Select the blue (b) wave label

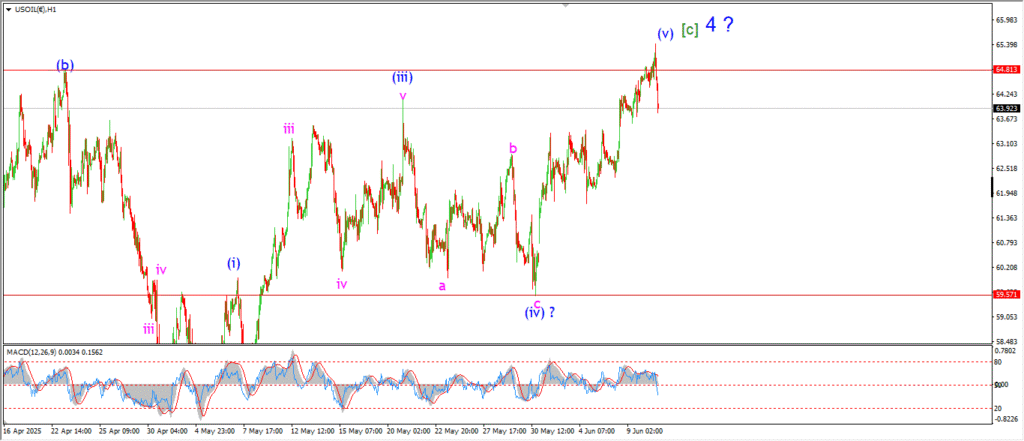click(x=65, y=66)
